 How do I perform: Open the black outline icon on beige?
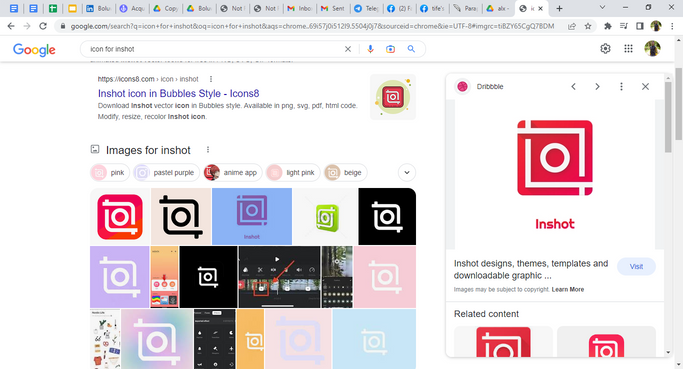[181, 217]
